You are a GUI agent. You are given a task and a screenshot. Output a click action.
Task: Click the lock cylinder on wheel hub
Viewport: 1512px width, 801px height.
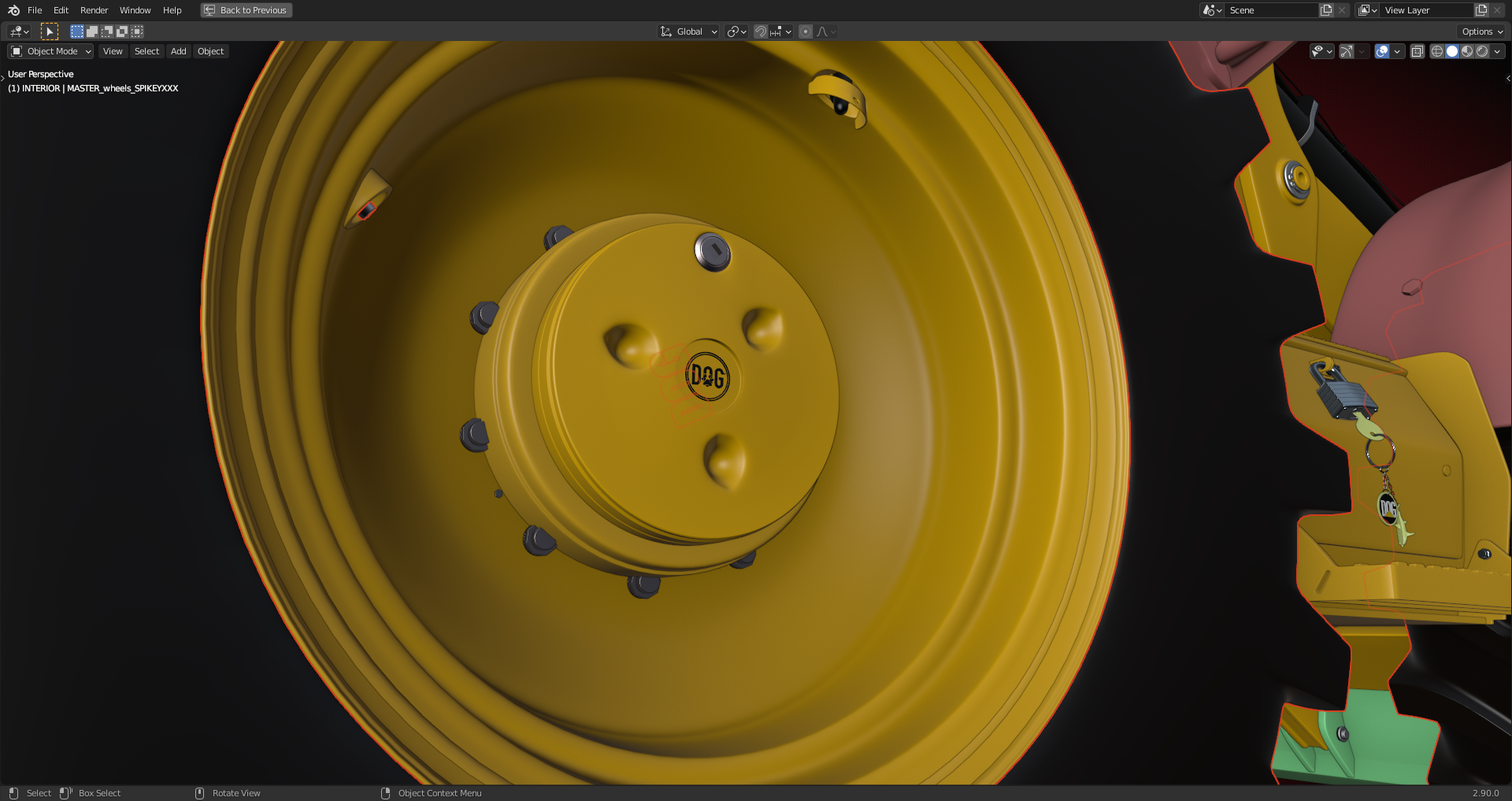pos(713,252)
